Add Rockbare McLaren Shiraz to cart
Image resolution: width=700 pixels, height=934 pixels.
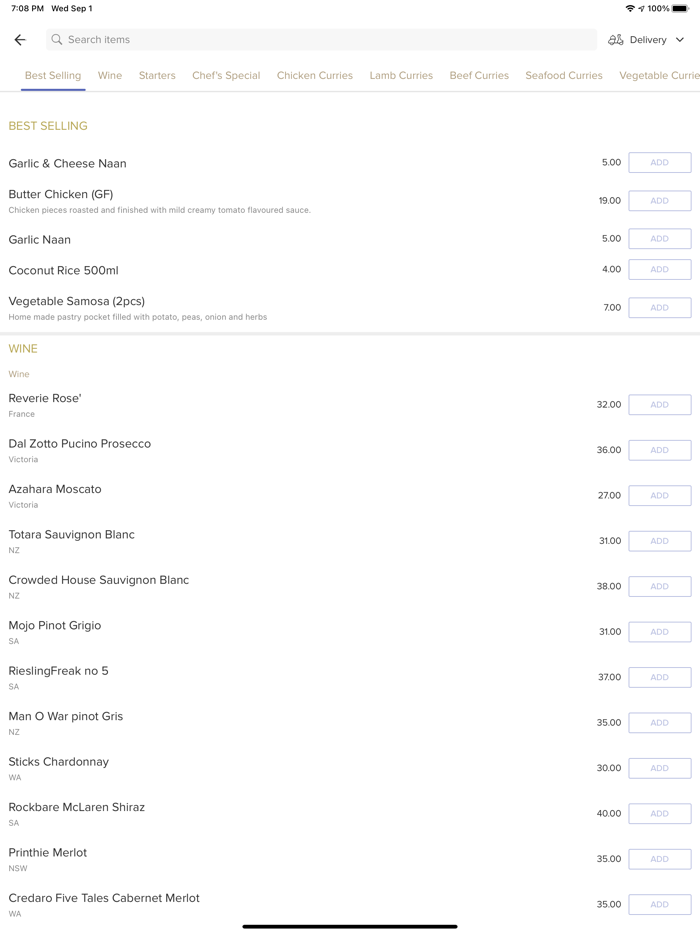click(x=660, y=814)
